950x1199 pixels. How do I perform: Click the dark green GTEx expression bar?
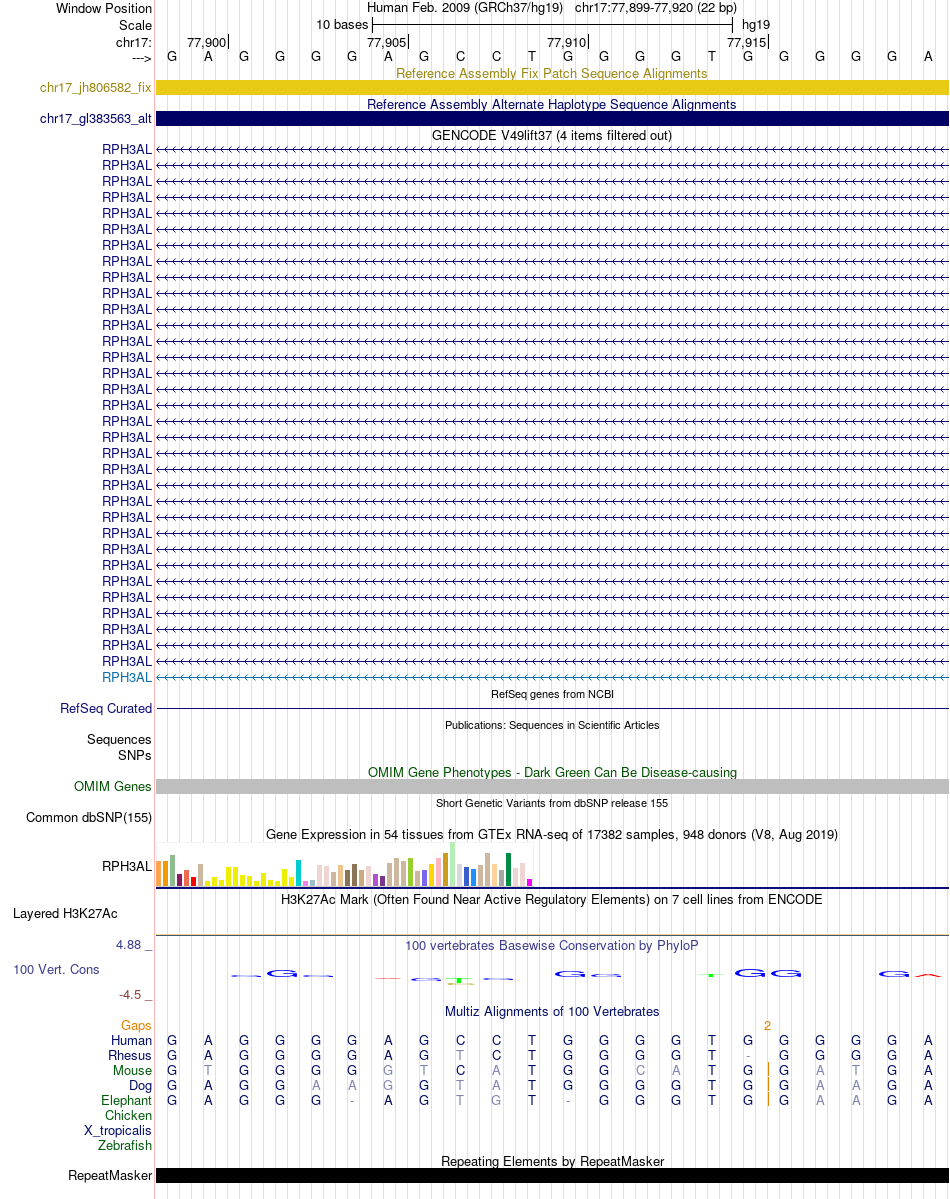tap(509, 870)
